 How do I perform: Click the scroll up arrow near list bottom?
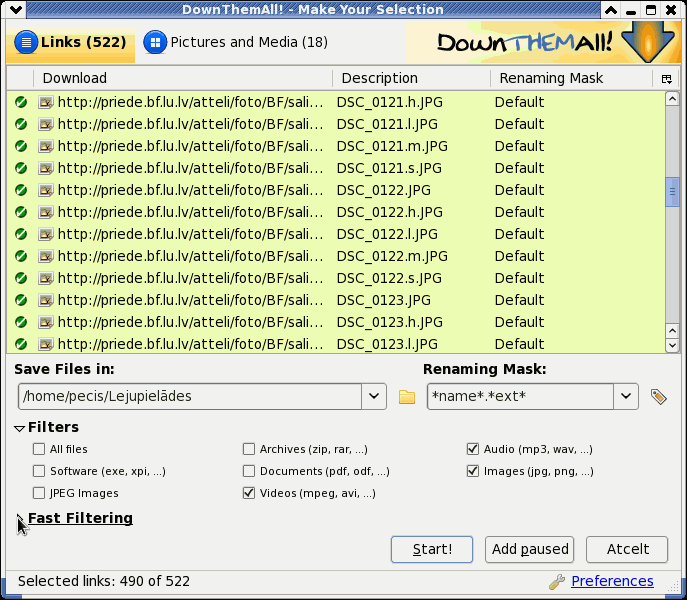[x=672, y=331]
